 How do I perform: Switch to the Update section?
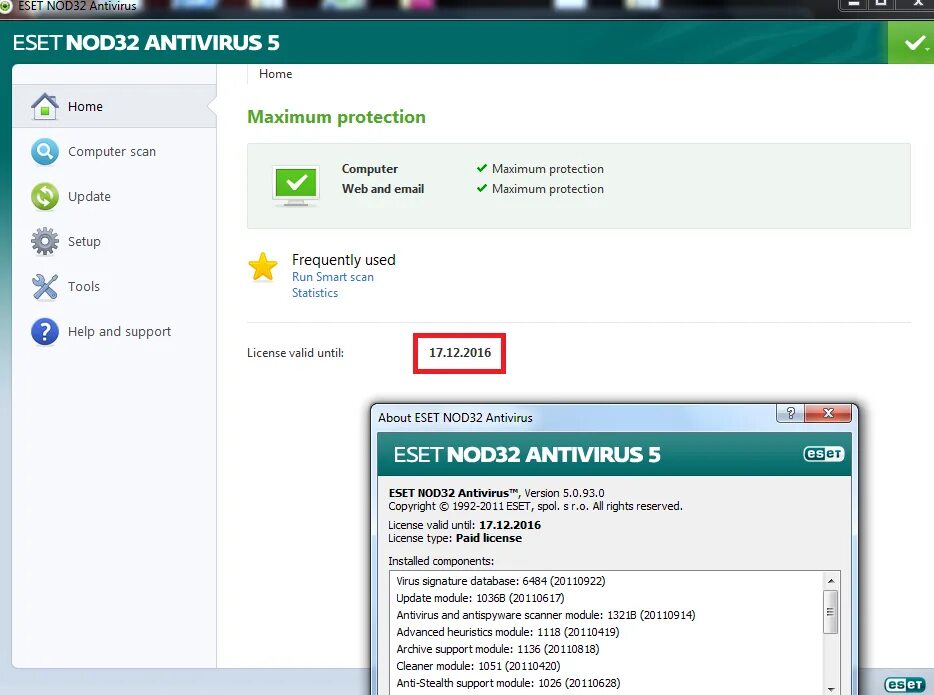coord(89,197)
